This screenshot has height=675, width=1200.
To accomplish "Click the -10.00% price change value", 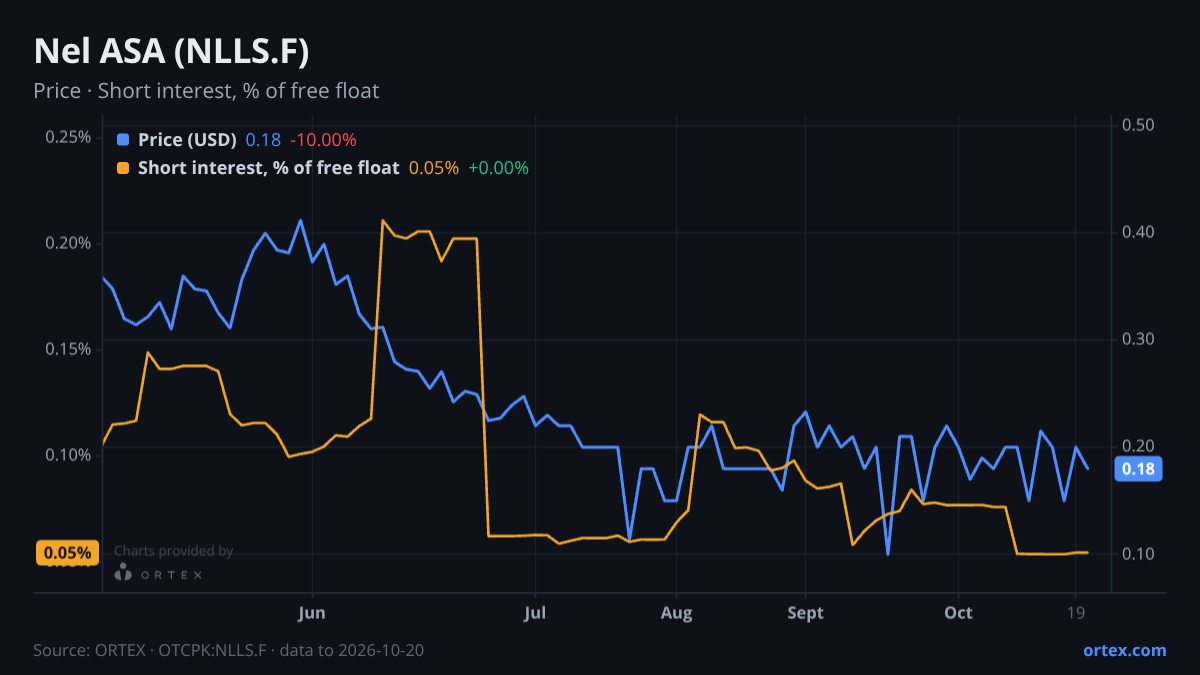I will [323, 140].
